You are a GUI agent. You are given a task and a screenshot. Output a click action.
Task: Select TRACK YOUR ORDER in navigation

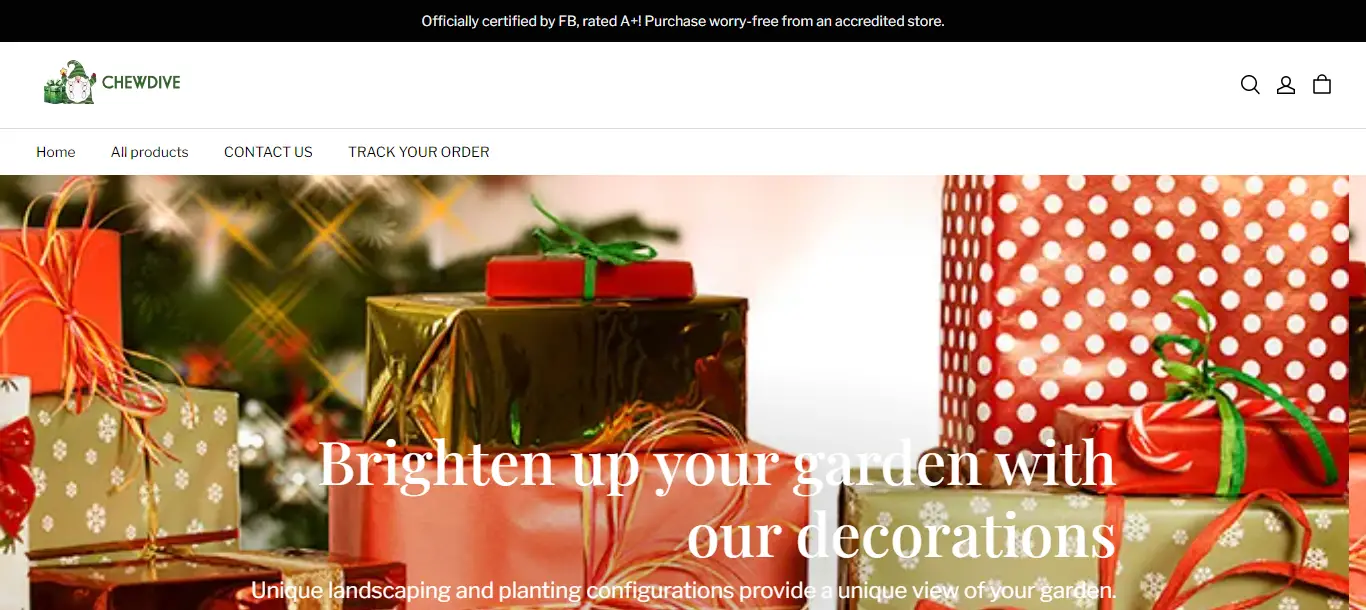point(419,152)
